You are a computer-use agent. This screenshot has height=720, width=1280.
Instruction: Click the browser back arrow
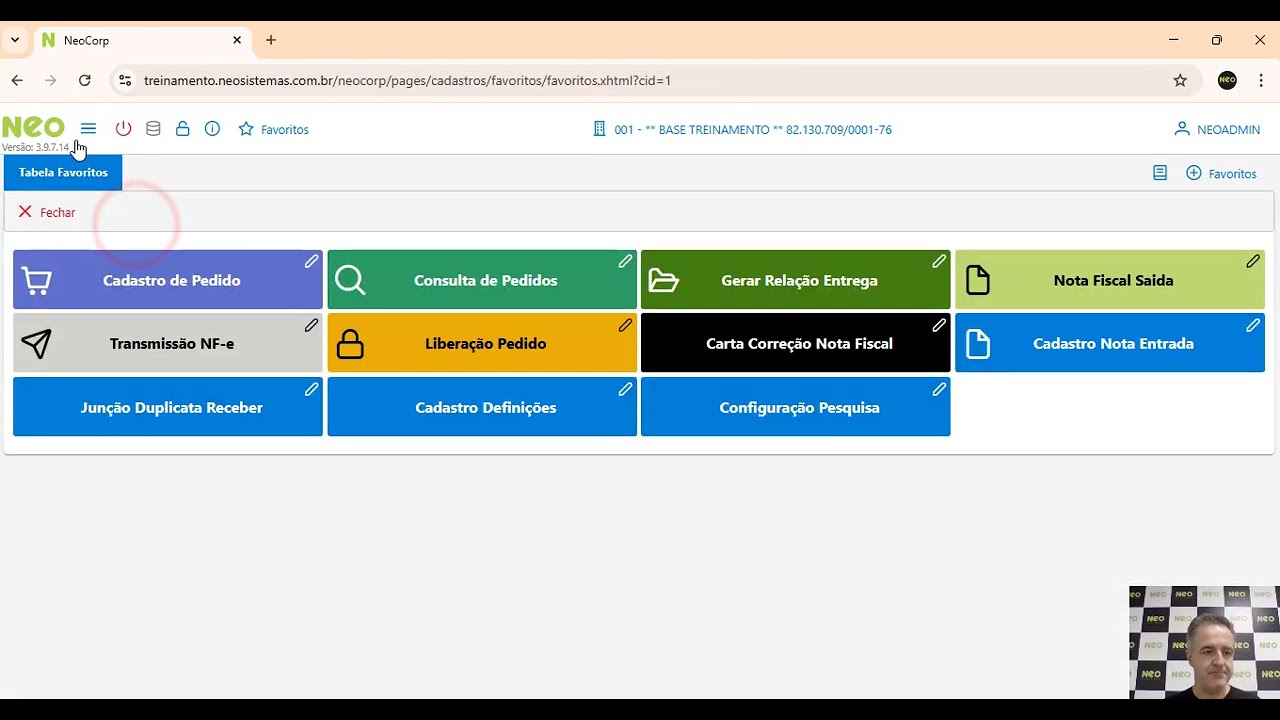[17, 80]
